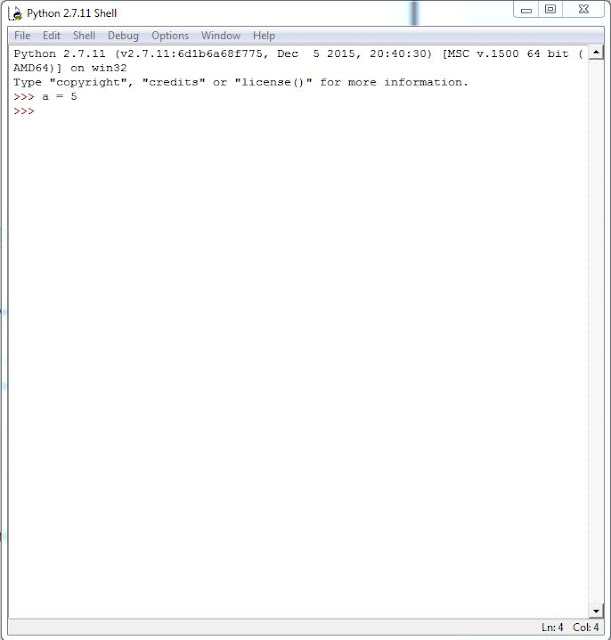The height and width of the screenshot is (640, 611).
Task: Open the Help menu
Action: (x=264, y=36)
